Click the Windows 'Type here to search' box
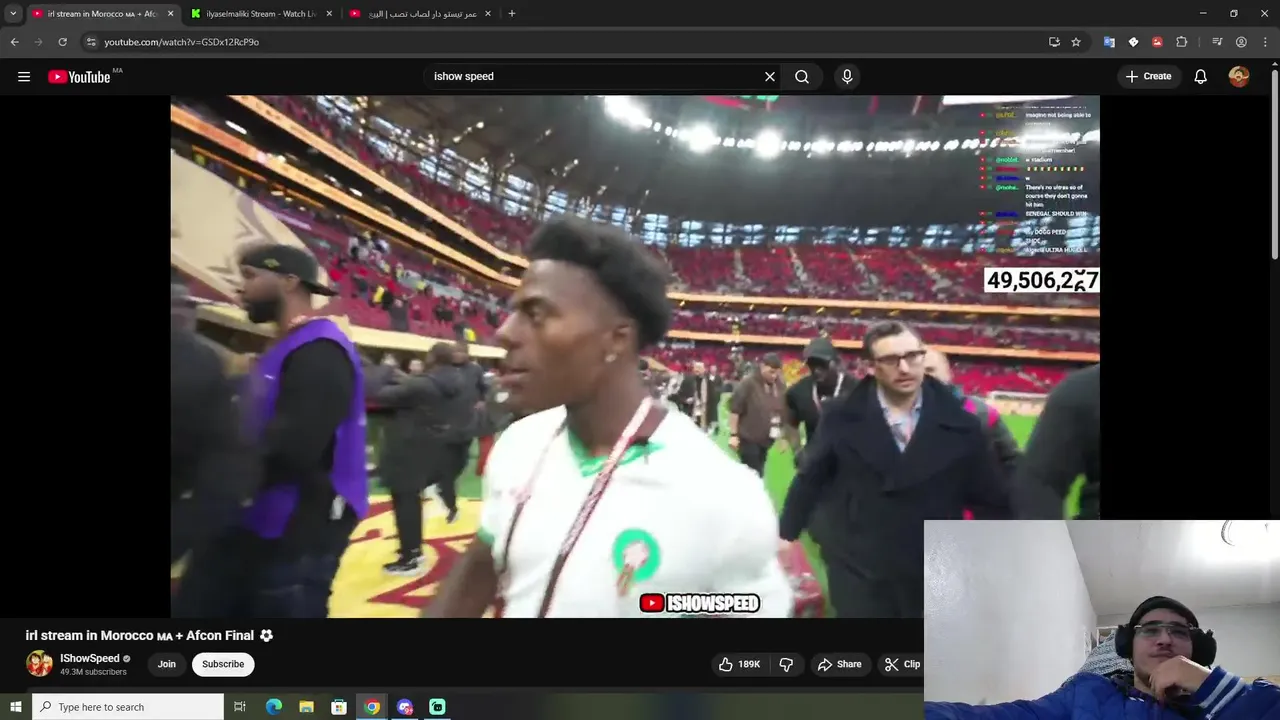The height and width of the screenshot is (720, 1280). click(x=128, y=707)
